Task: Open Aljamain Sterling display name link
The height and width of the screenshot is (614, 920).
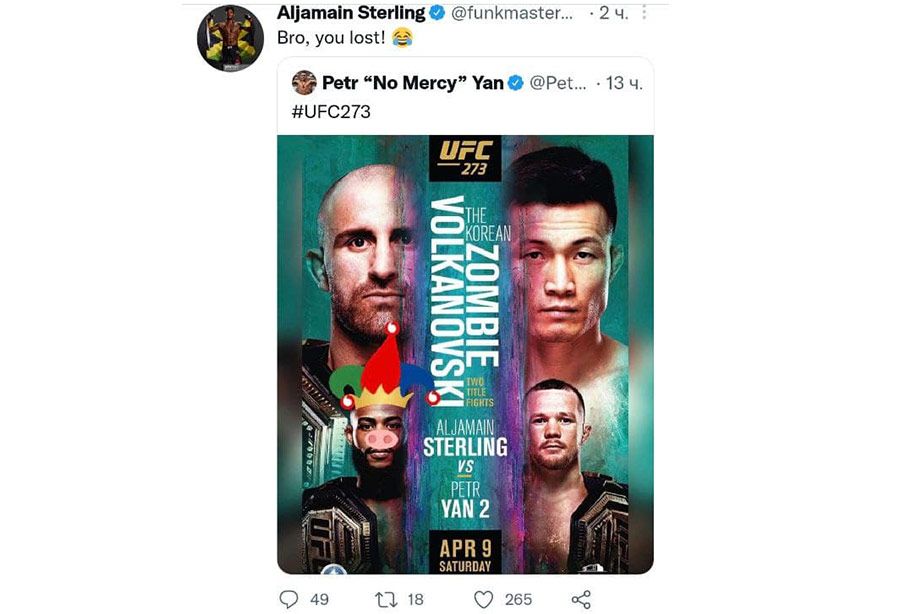Action: click(x=351, y=12)
